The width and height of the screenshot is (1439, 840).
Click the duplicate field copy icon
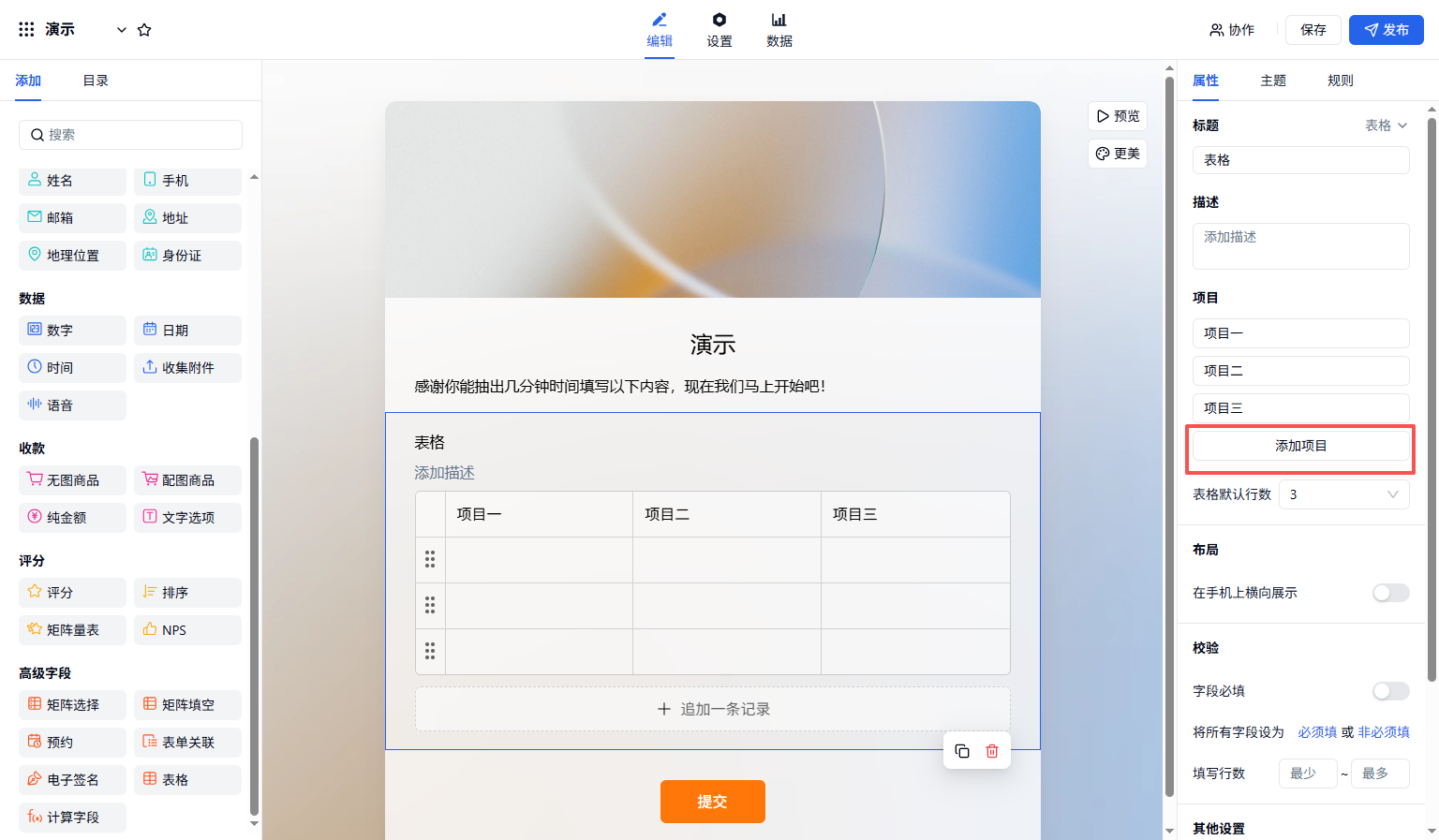coord(962,751)
